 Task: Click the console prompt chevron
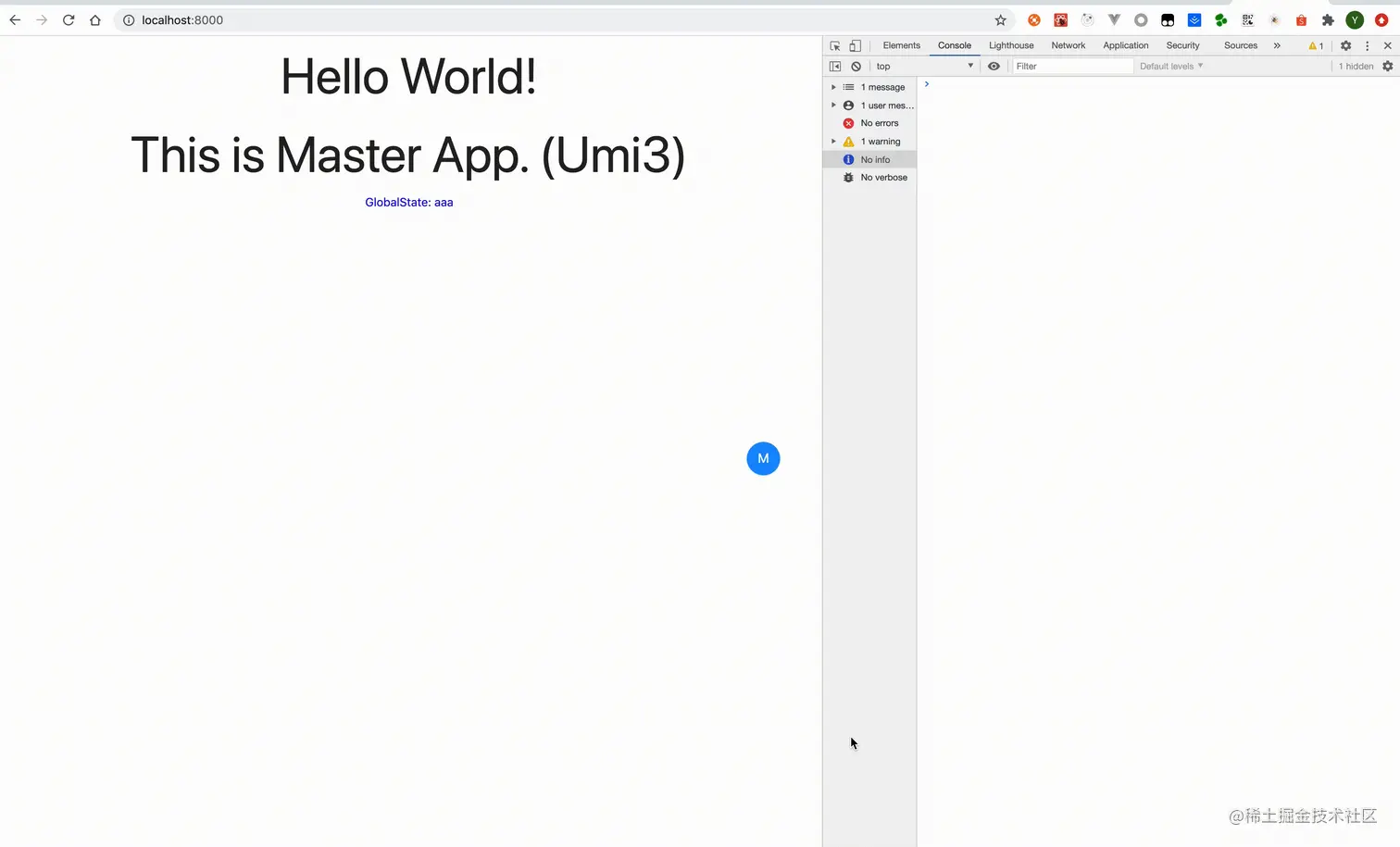(x=927, y=84)
